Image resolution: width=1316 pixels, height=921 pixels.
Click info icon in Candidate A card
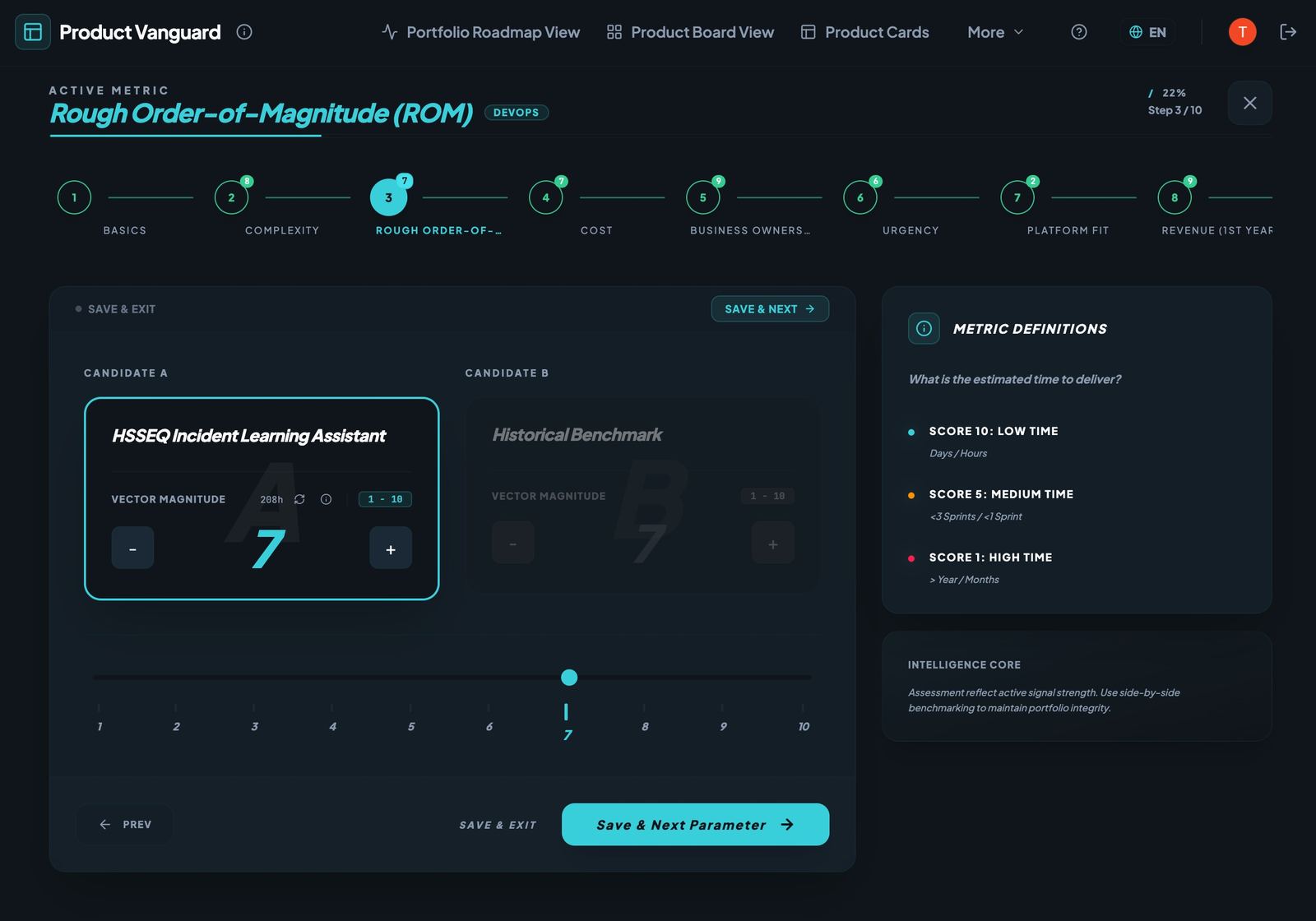[326, 499]
